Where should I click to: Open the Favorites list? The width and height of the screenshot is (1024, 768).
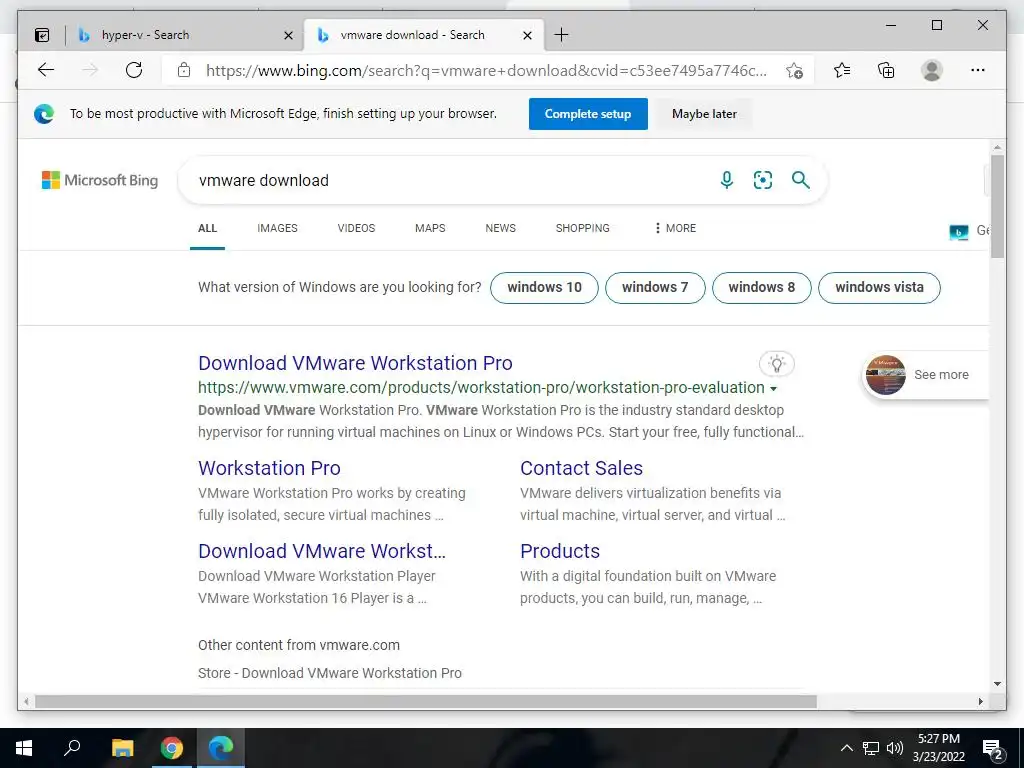point(842,70)
